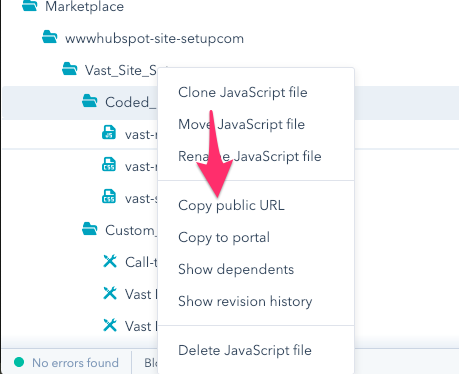Screen dimensions: 459x374
Task: Choose Delete JavaScript file
Action: 245,350
